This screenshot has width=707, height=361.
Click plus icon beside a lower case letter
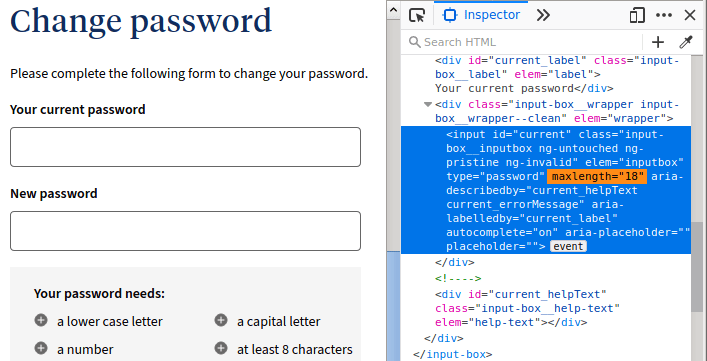tap(41, 320)
